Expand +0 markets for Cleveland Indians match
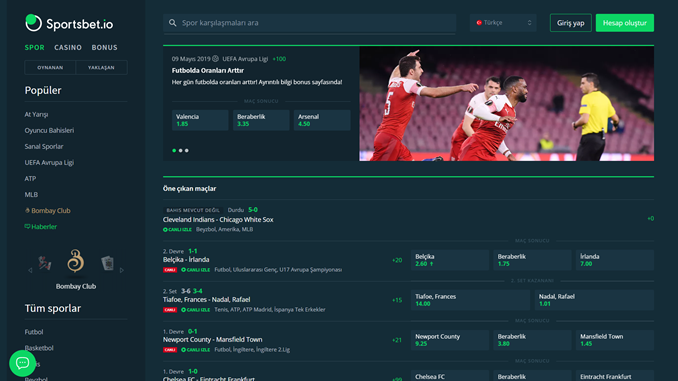The width and height of the screenshot is (678, 381). pyautogui.click(x=650, y=219)
